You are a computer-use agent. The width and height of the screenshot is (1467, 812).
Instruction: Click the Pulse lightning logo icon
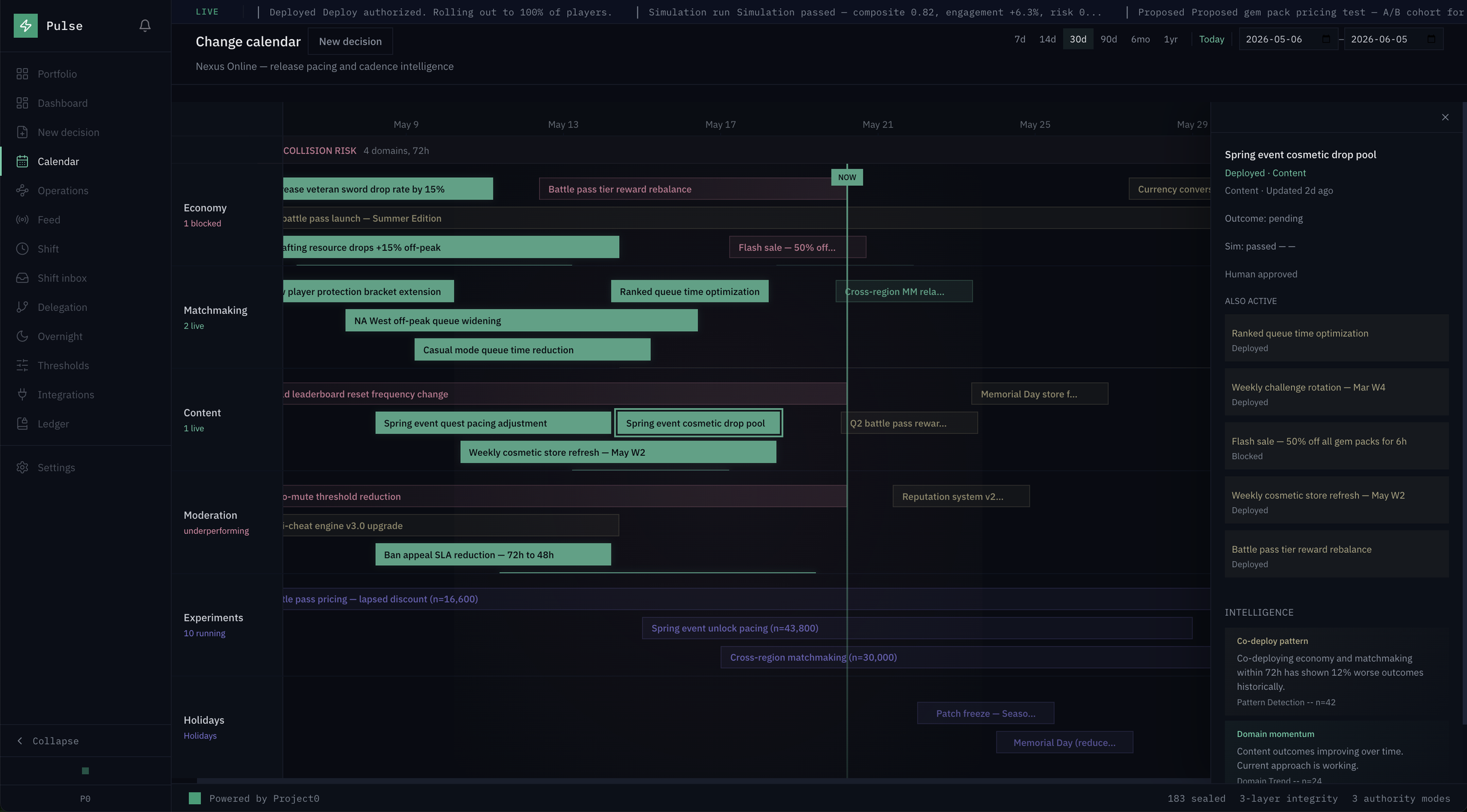[26, 26]
